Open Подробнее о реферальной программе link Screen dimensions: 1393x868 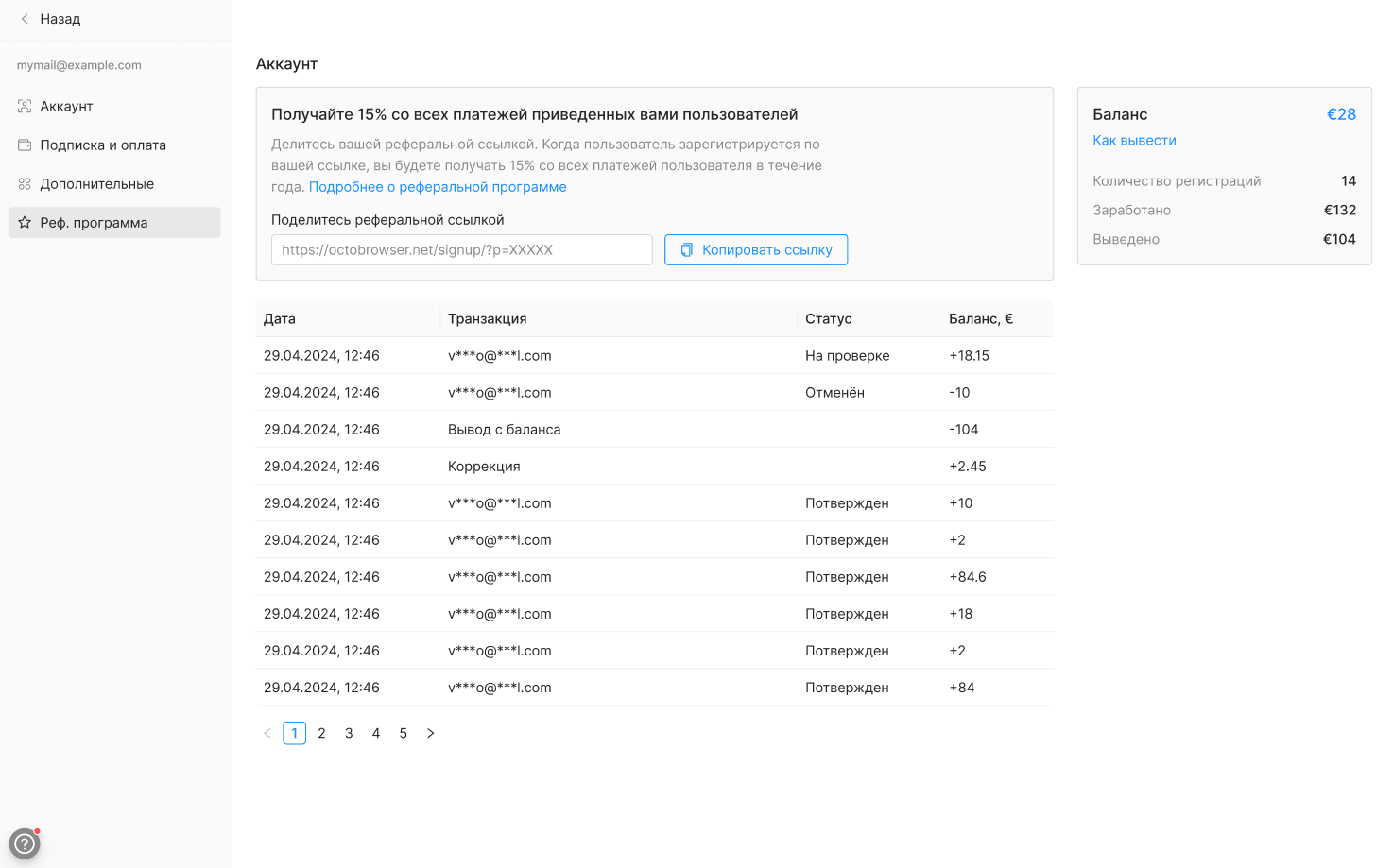[x=438, y=187]
